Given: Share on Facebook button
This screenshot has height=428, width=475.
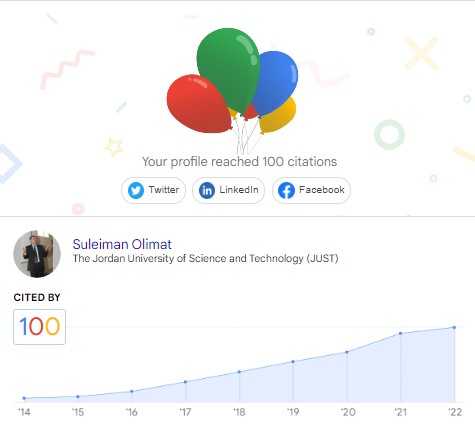Looking at the screenshot, I should 311,190.
